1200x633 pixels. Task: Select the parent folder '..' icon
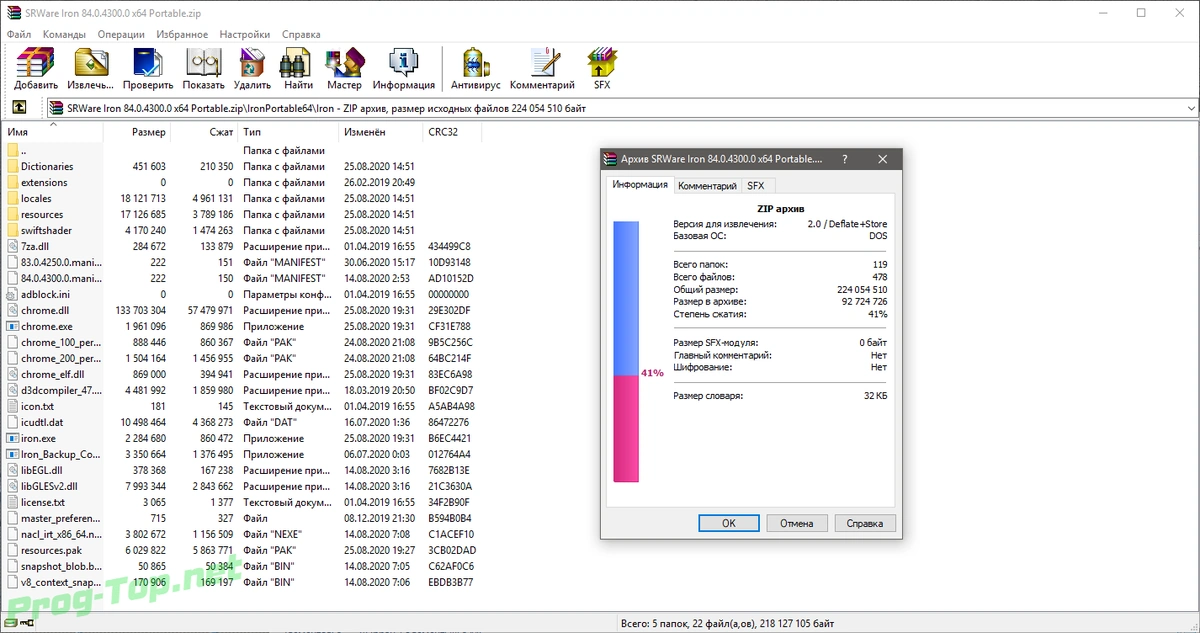pyautogui.click(x=12, y=150)
